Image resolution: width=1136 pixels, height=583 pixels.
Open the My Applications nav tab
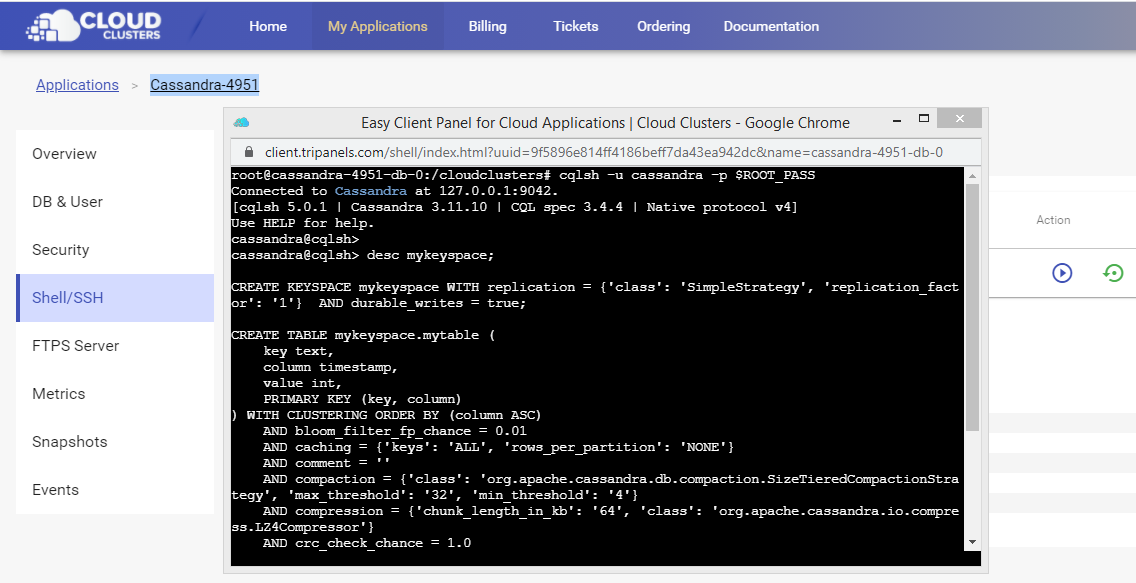pyautogui.click(x=377, y=26)
